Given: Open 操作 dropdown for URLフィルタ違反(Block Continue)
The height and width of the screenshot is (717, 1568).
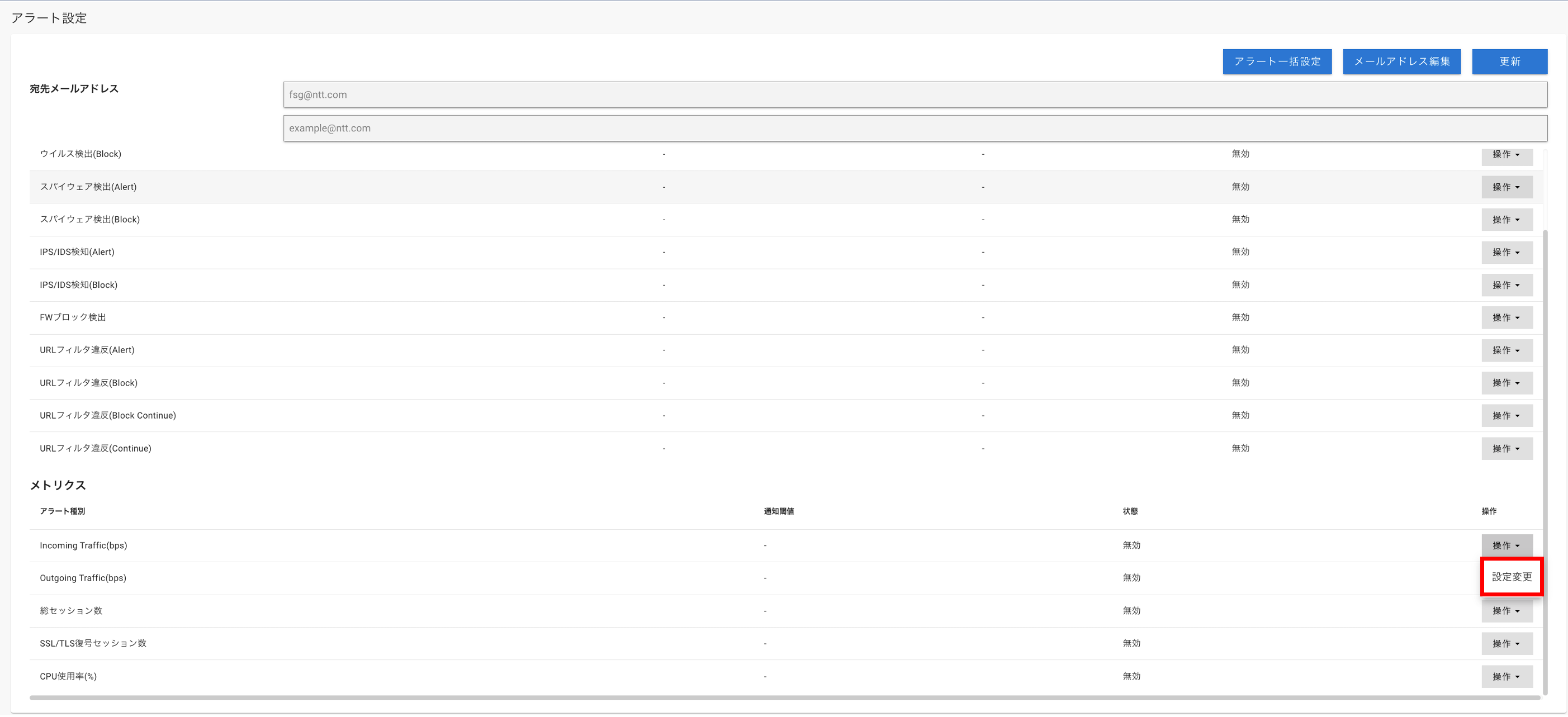Looking at the screenshot, I should click(1507, 416).
